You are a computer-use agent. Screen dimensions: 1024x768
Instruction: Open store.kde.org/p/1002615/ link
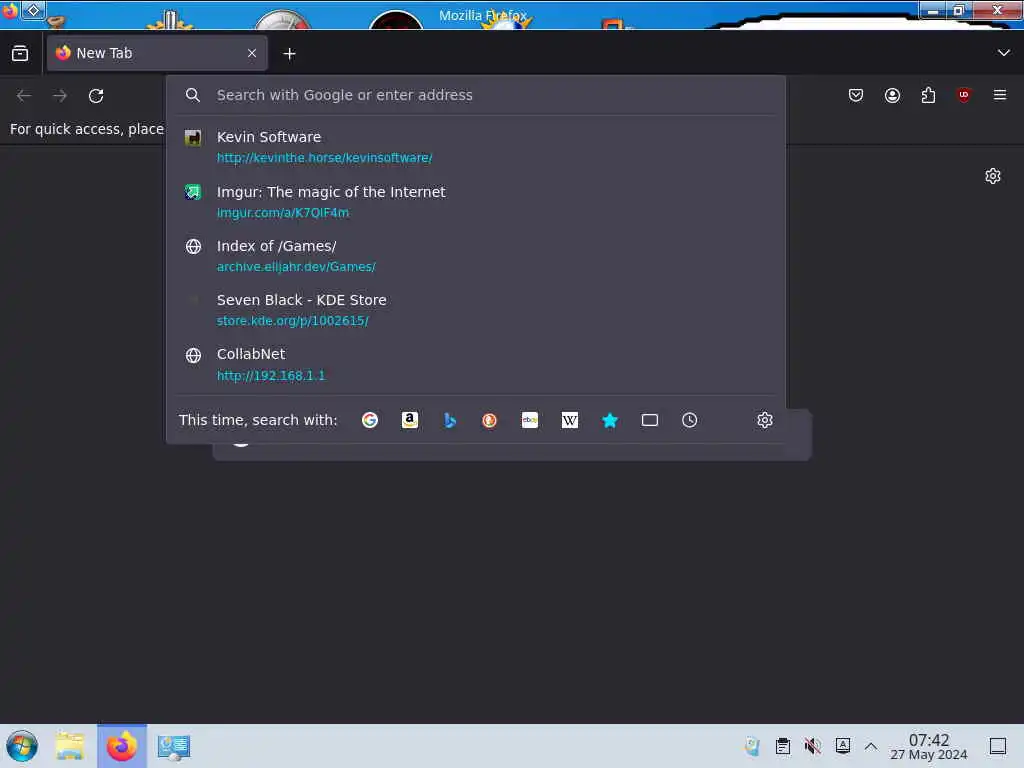click(293, 321)
